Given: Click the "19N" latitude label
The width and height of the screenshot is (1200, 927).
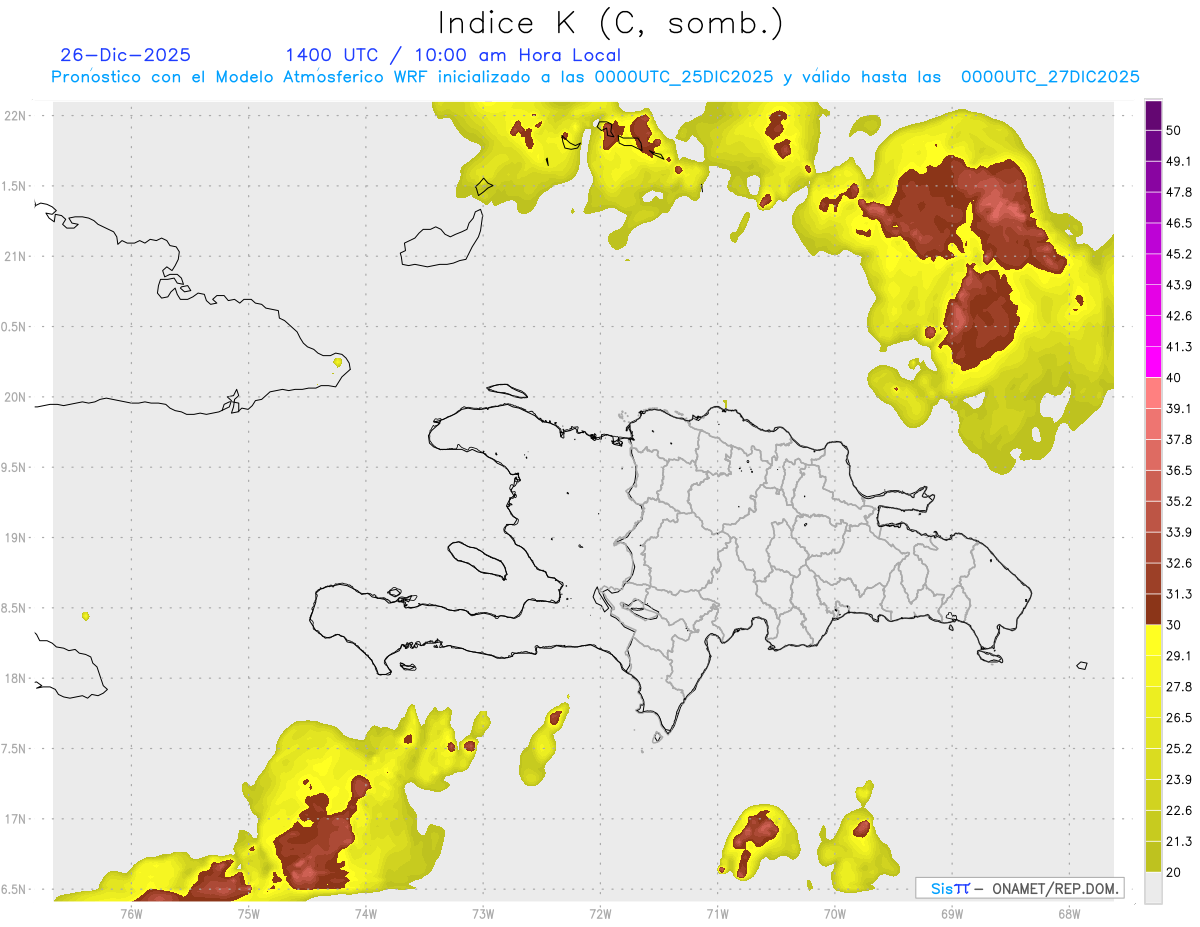Looking at the screenshot, I should click(x=15, y=537).
